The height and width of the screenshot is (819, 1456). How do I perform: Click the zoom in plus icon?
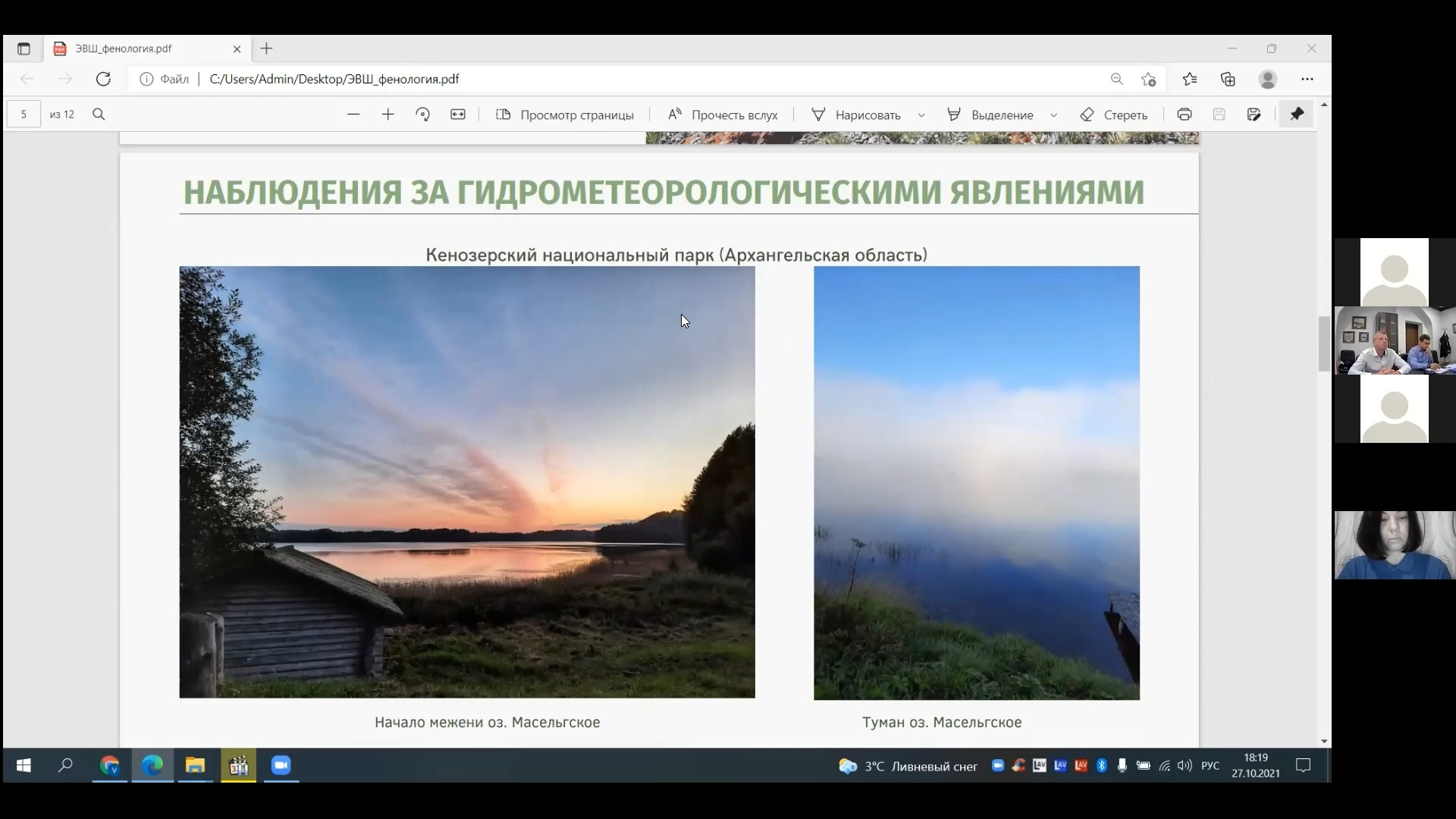[x=388, y=115]
